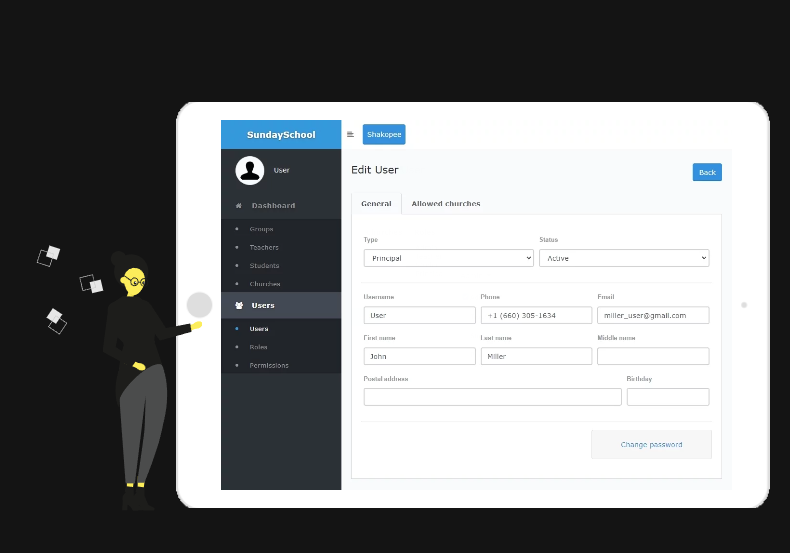Image resolution: width=790 pixels, height=553 pixels.
Task: Open Permissions in the sidebar
Action: [269, 365]
